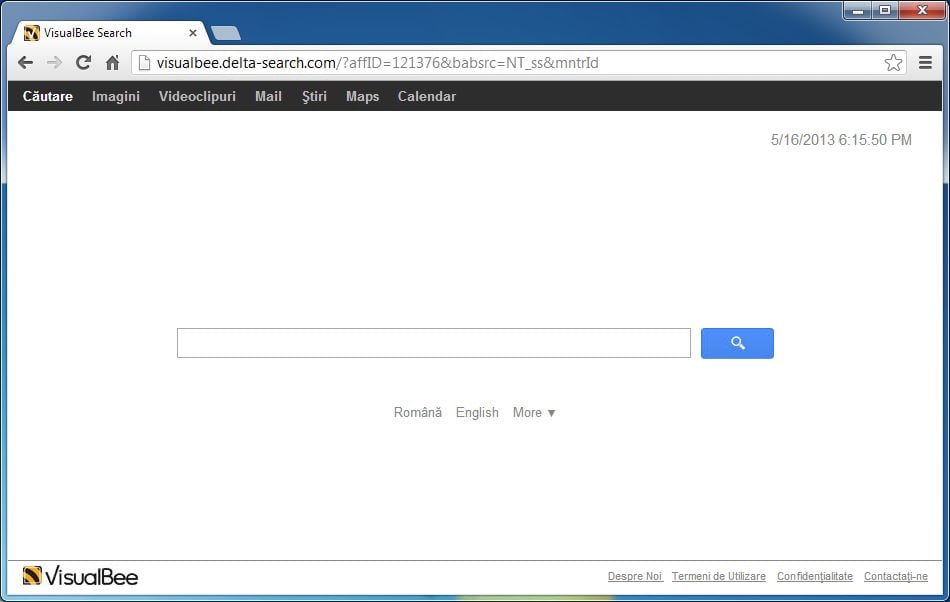Choose the Română language

(x=417, y=412)
